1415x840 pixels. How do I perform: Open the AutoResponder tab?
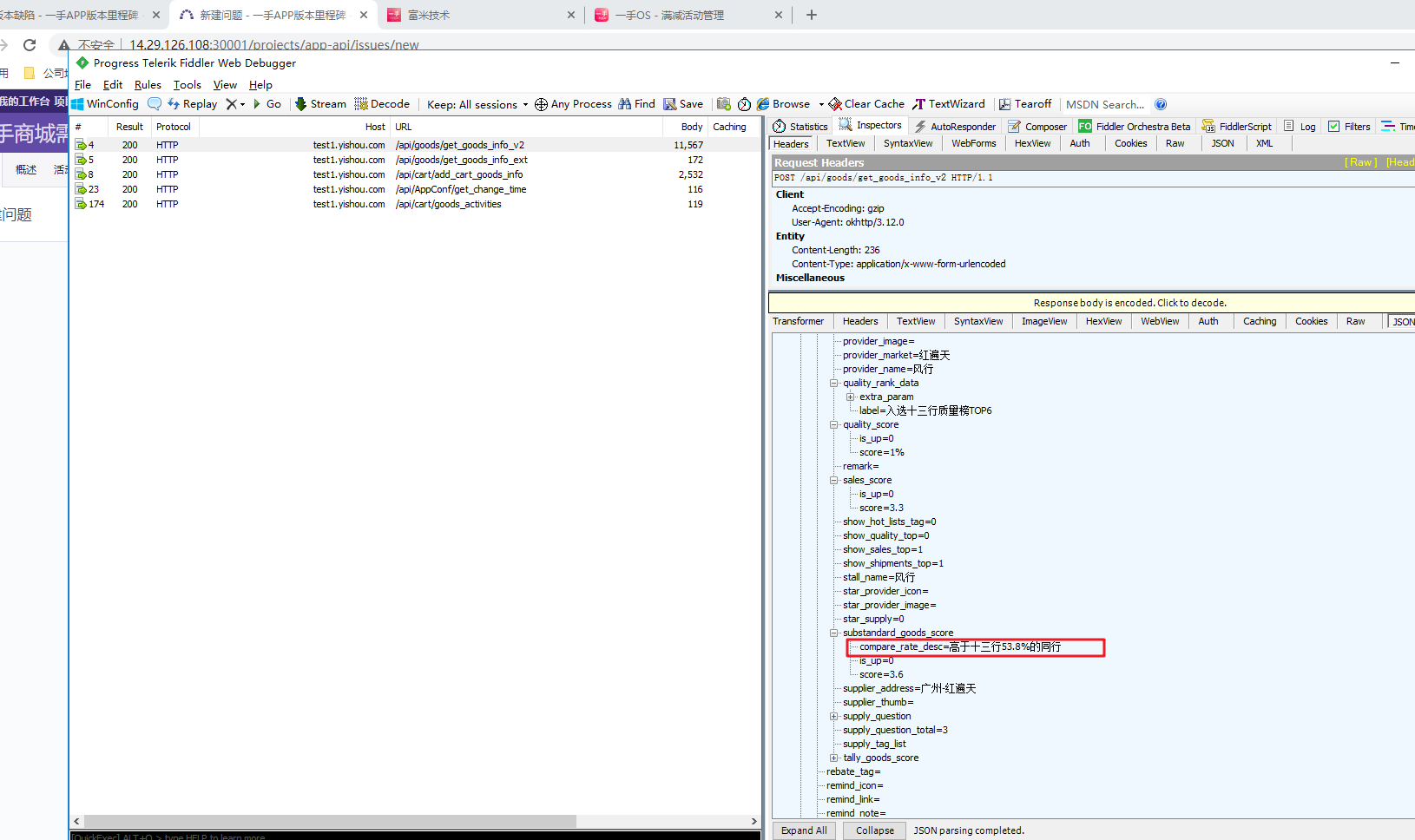tap(955, 127)
